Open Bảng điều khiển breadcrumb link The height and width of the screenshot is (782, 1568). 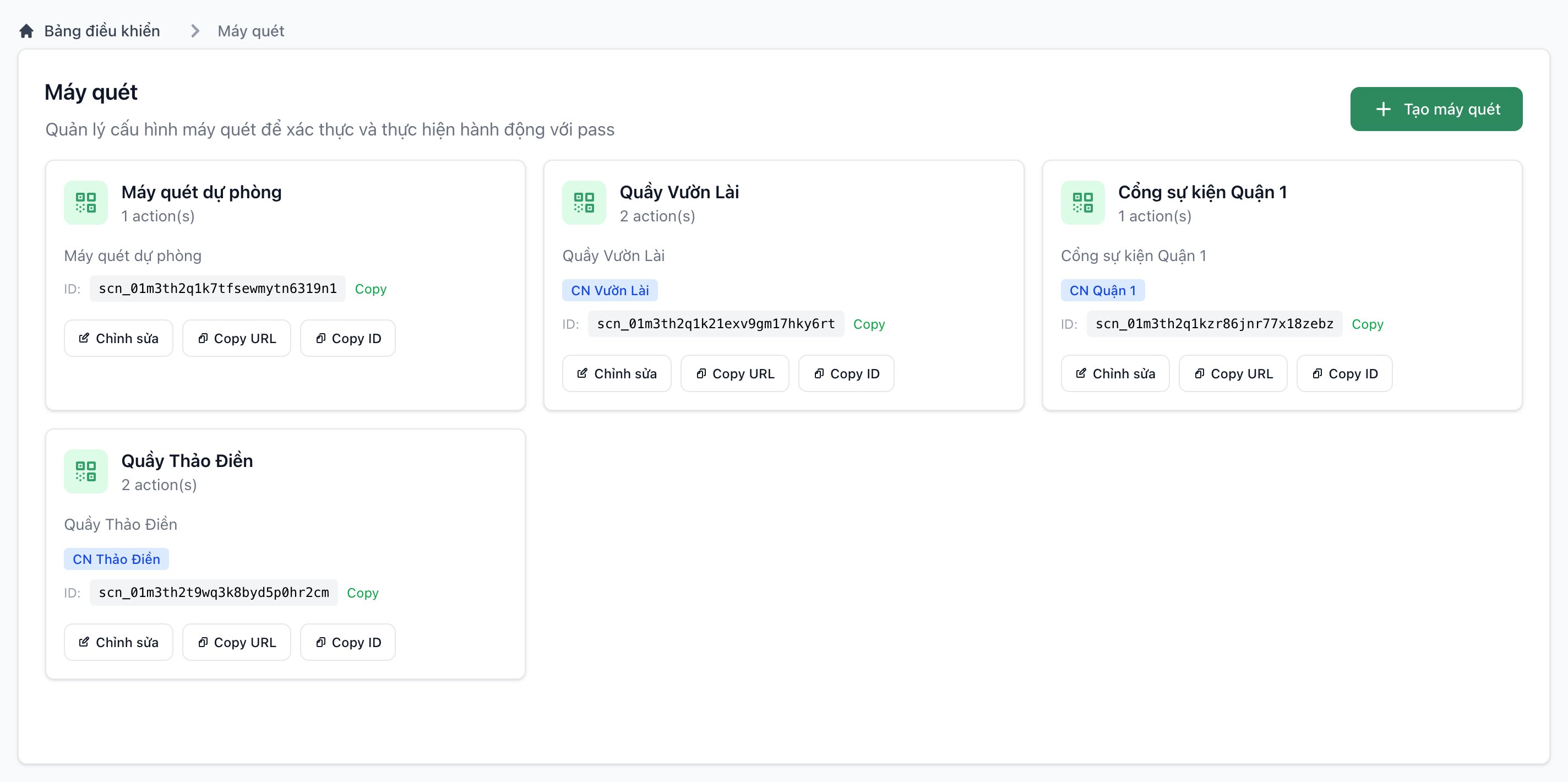click(x=102, y=31)
